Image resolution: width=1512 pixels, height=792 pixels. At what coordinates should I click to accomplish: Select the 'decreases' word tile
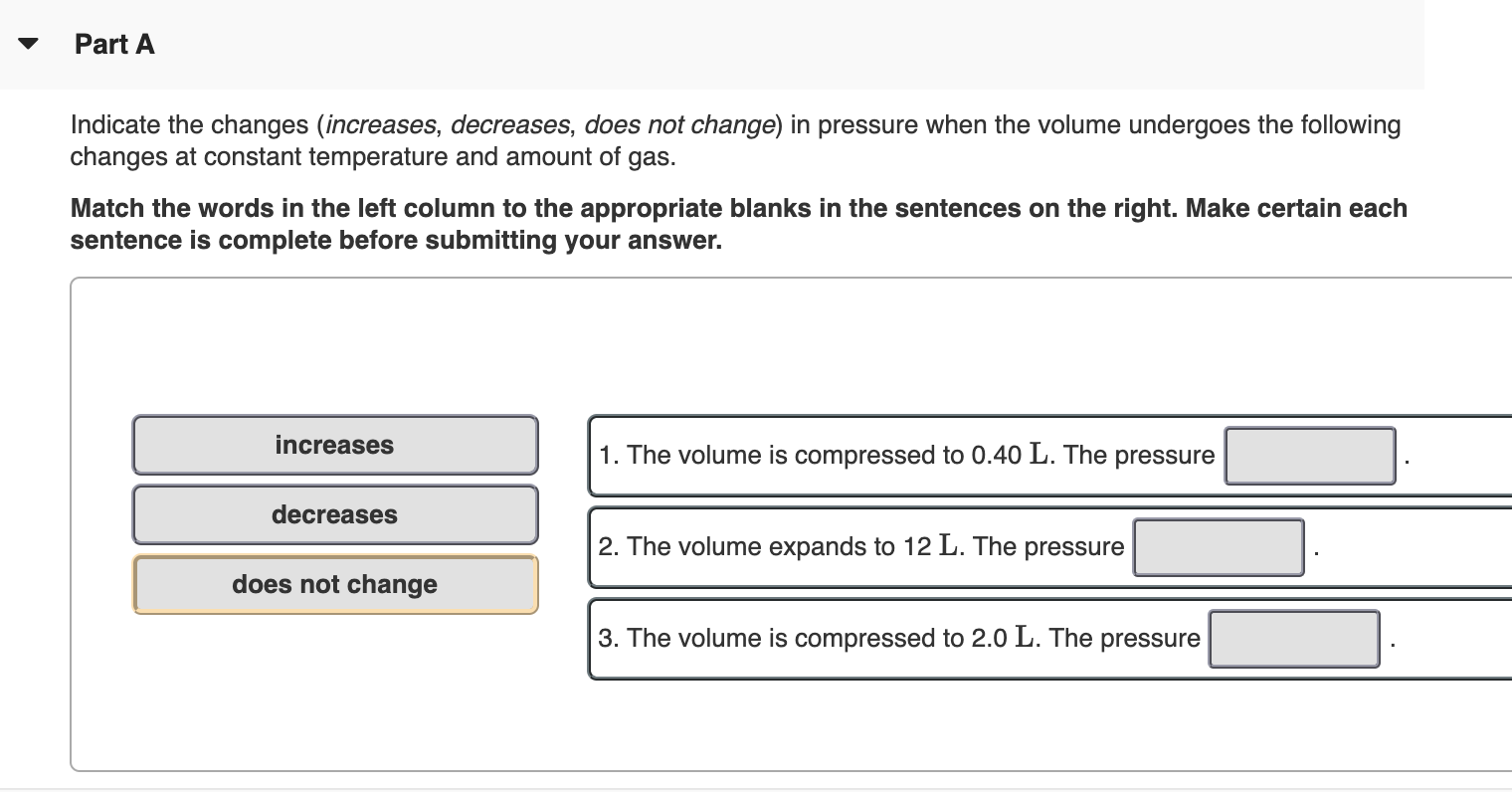click(x=334, y=514)
